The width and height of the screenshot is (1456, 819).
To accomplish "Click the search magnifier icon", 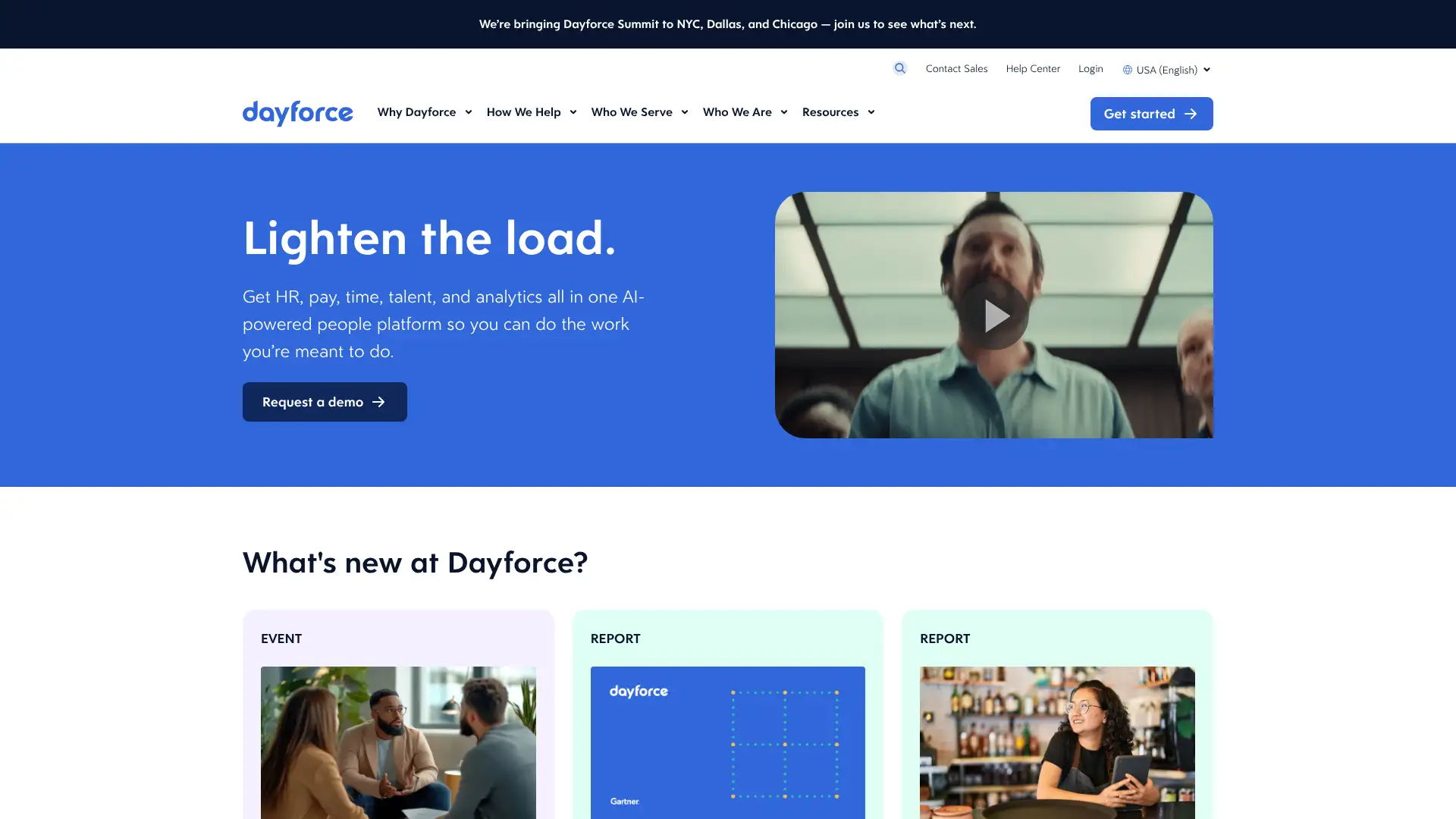I will (899, 68).
